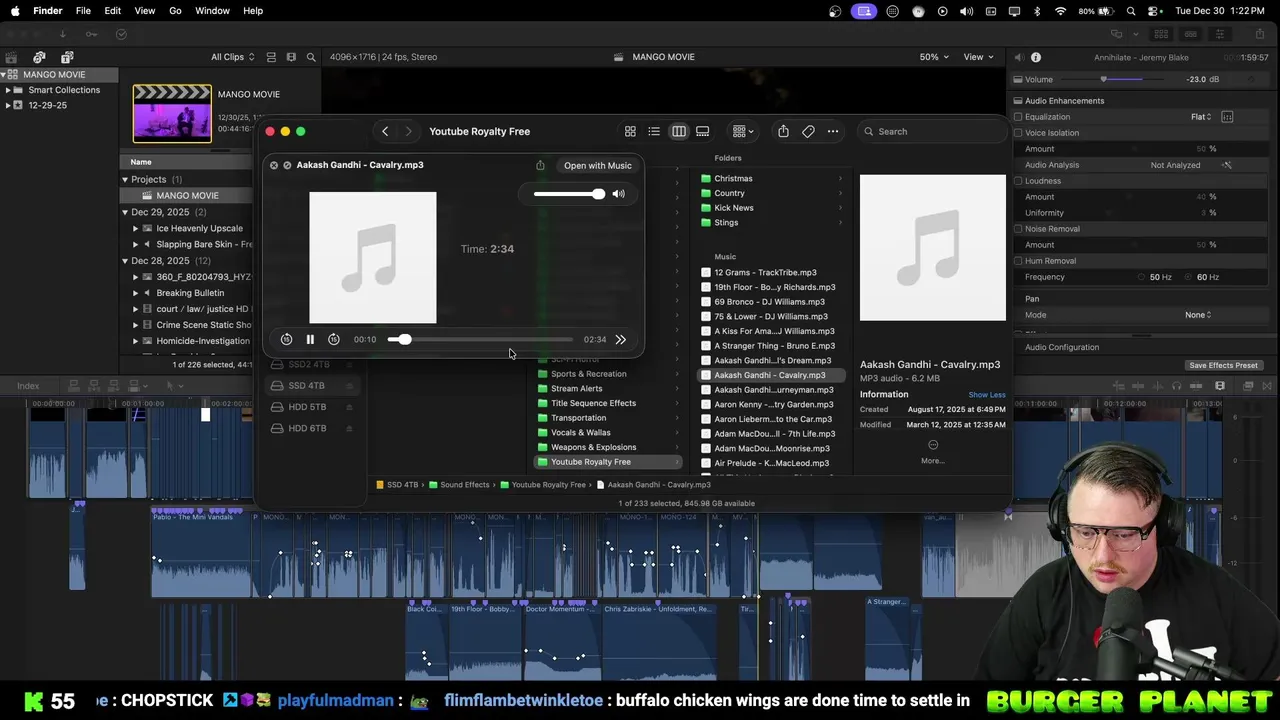
Task: Show the Equalization controls graph icon
Action: coord(1227,117)
